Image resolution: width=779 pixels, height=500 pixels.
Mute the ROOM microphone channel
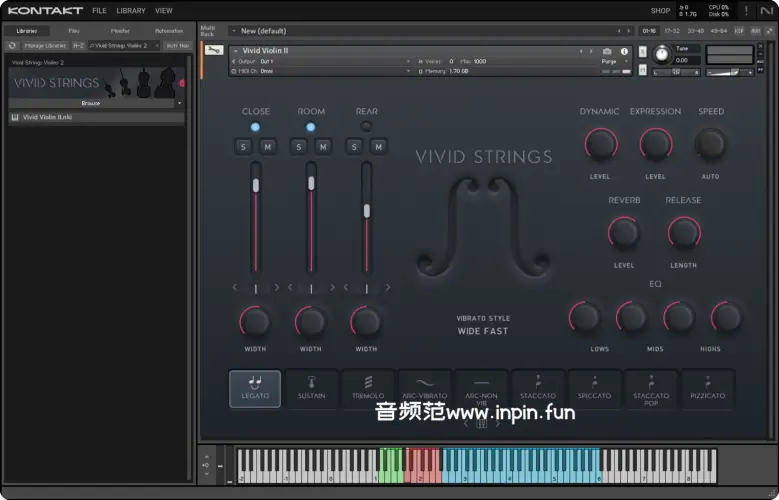coord(323,147)
